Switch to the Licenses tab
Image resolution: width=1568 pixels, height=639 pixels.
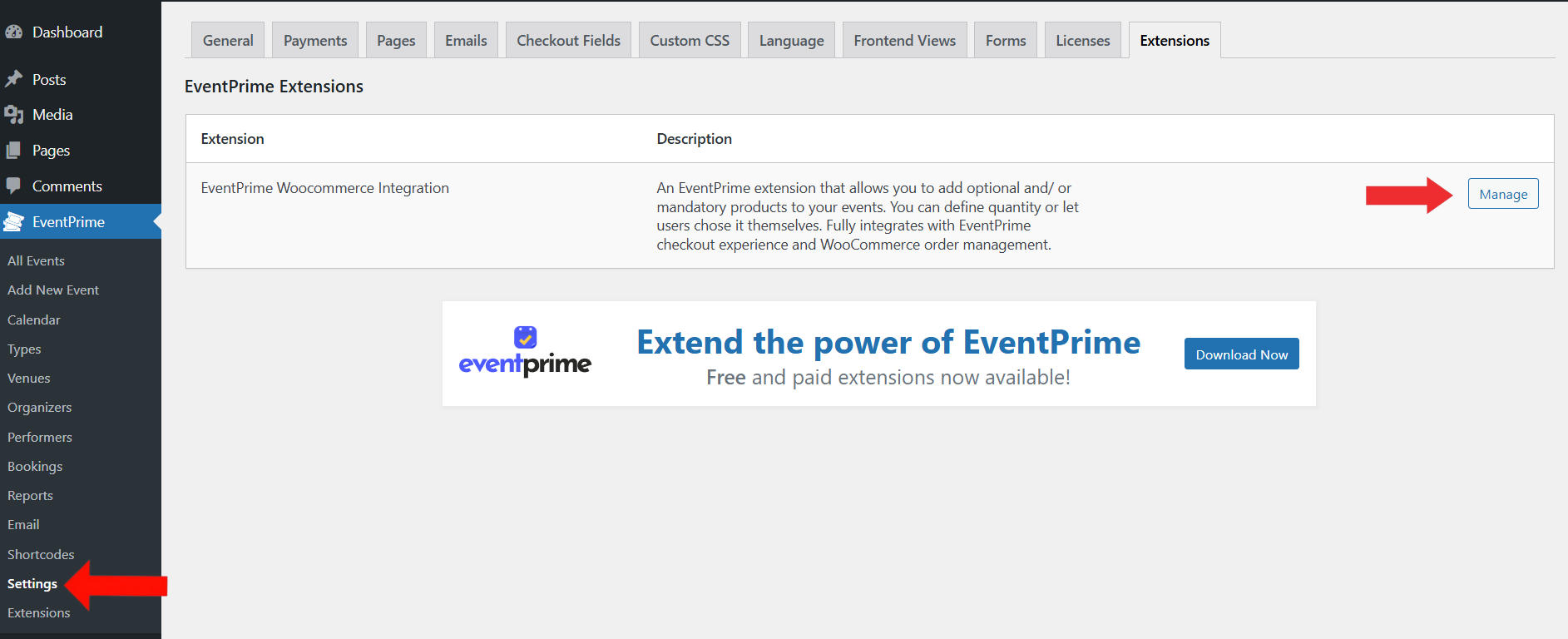(1083, 40)
